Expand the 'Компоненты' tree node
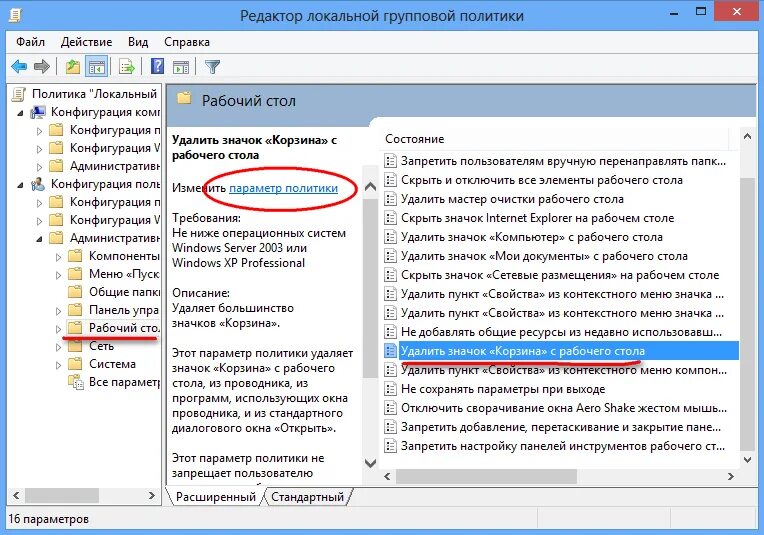764x535 pixels. click(x=58, y=257)
